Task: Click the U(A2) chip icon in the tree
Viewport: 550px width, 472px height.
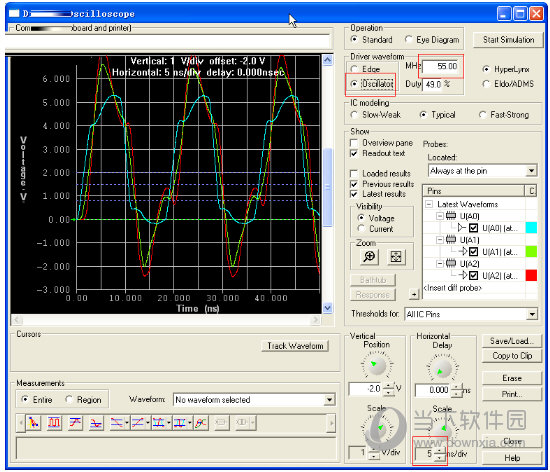Action: tap(451, 263)
